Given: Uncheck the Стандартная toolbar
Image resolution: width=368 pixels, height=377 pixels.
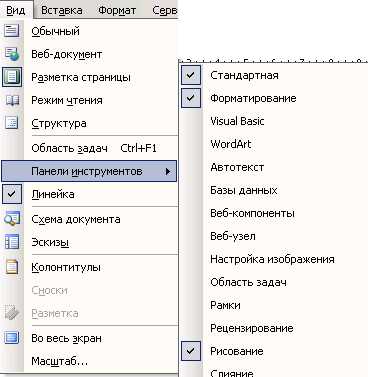Looking at the screenshot, I should coord(191,75).
